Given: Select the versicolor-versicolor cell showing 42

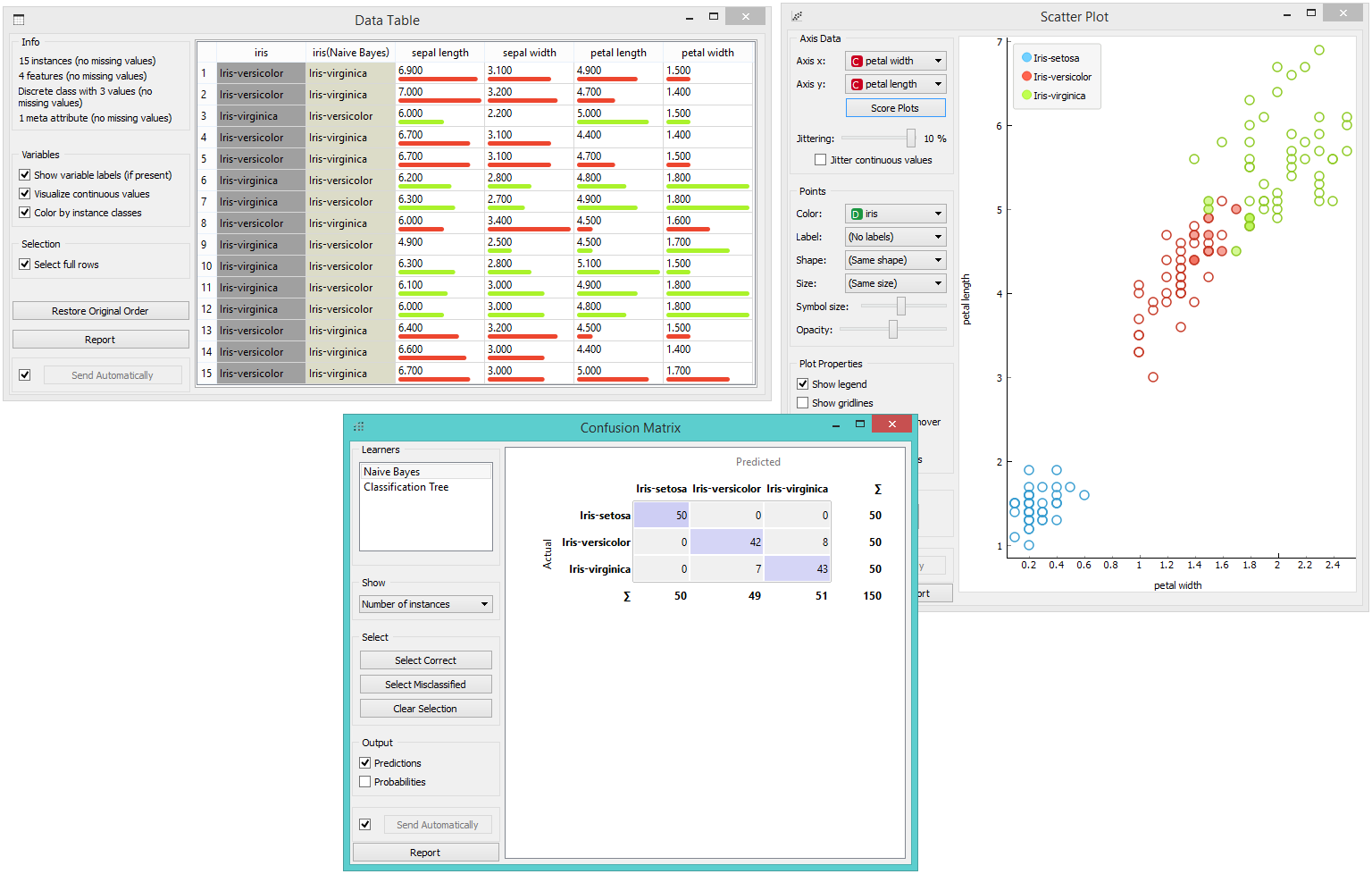Looking at the screenshot, I should click(x=726, y=542).
